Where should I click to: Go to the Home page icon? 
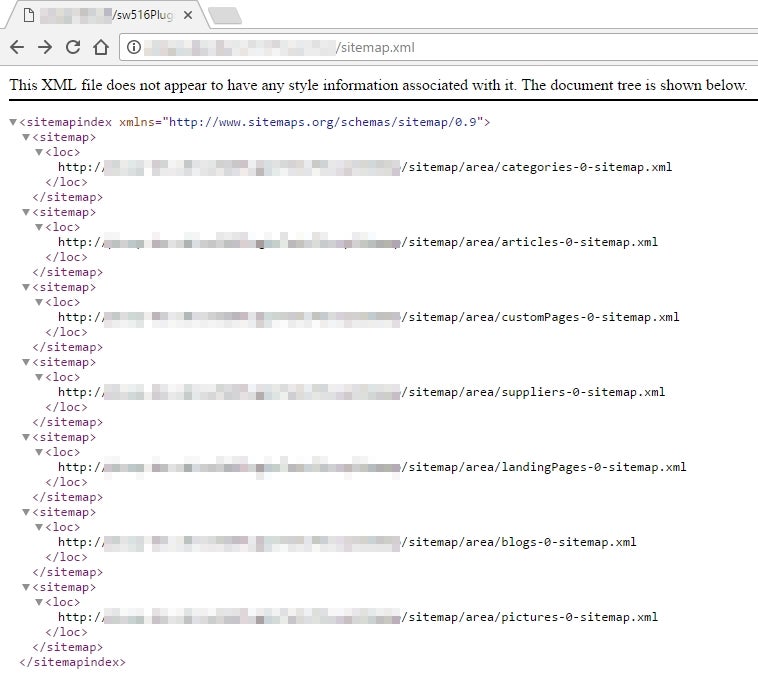click(100, 47)
